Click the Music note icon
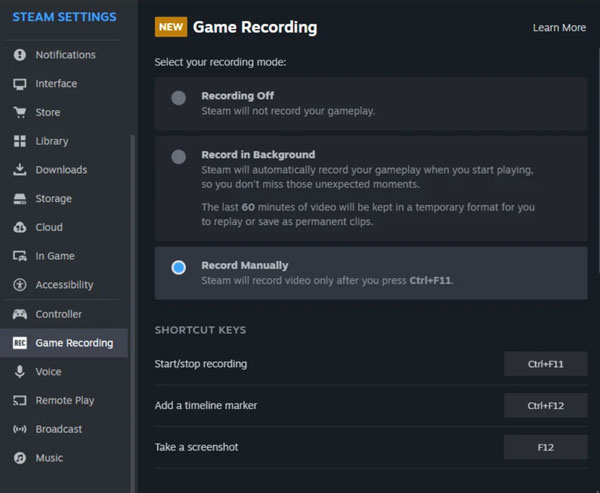Screen dimensions: 600x493 tap(20, 458)
